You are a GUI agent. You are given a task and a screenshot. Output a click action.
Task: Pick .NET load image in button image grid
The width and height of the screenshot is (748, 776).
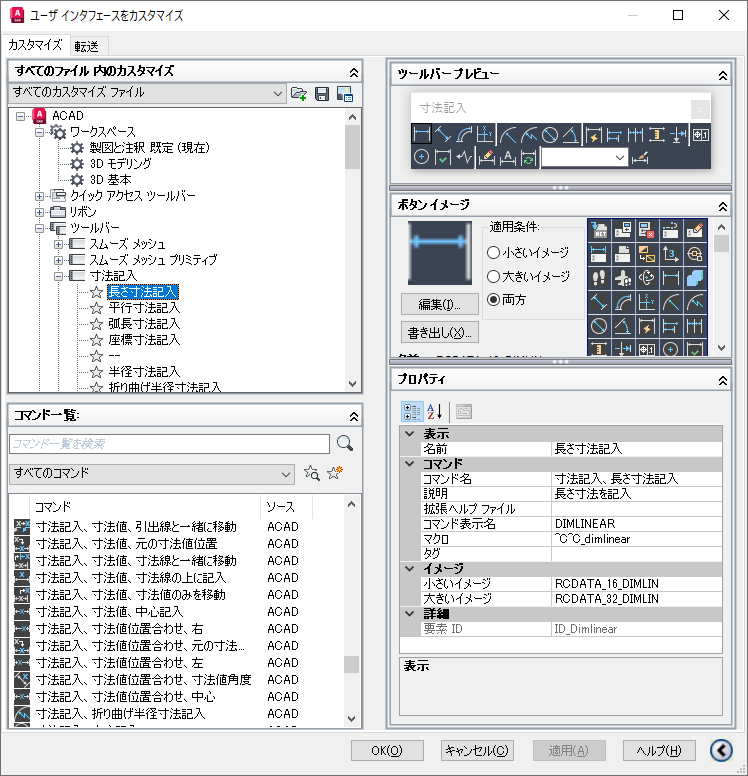[599, 230]
